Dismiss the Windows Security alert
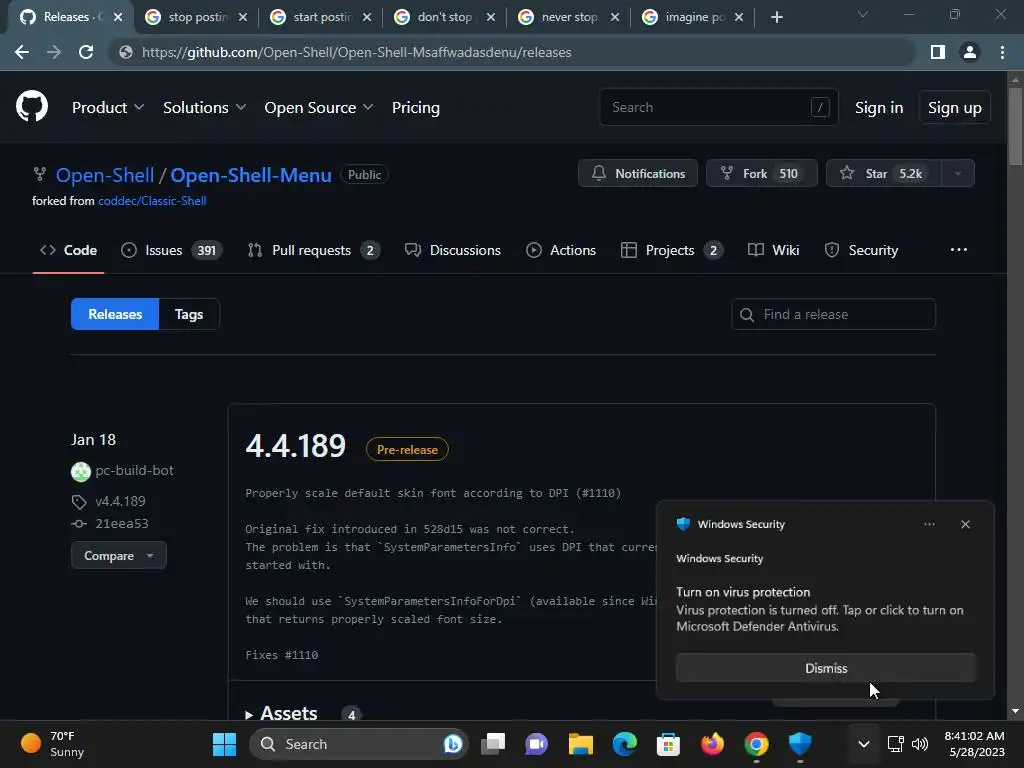 coord(825,668)
